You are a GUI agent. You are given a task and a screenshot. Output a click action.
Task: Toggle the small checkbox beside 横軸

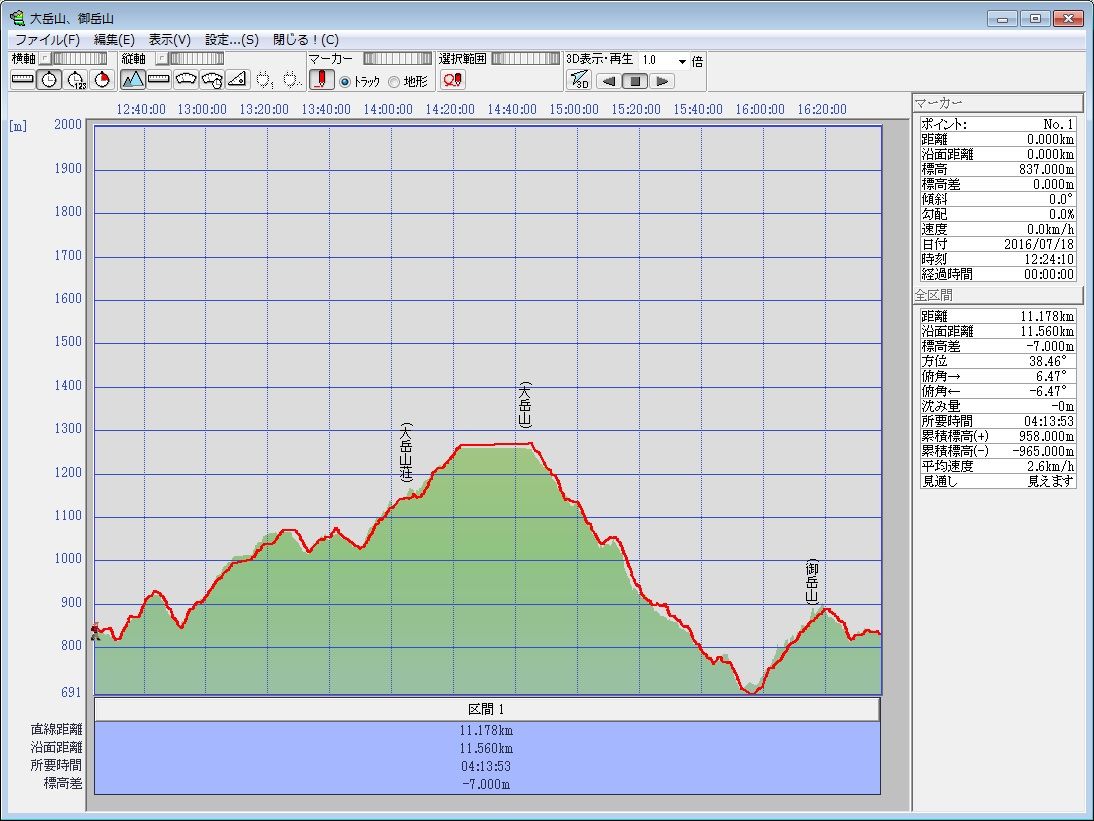coord(45,59)
